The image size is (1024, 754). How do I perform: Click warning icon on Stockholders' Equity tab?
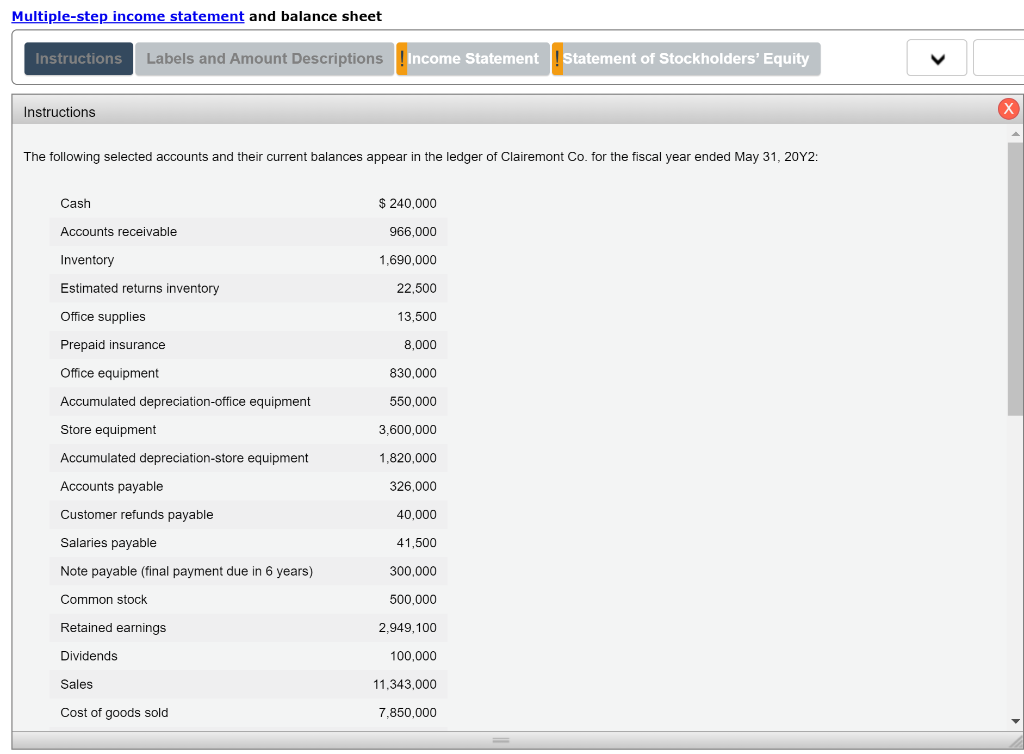click(x=557, y=59)
